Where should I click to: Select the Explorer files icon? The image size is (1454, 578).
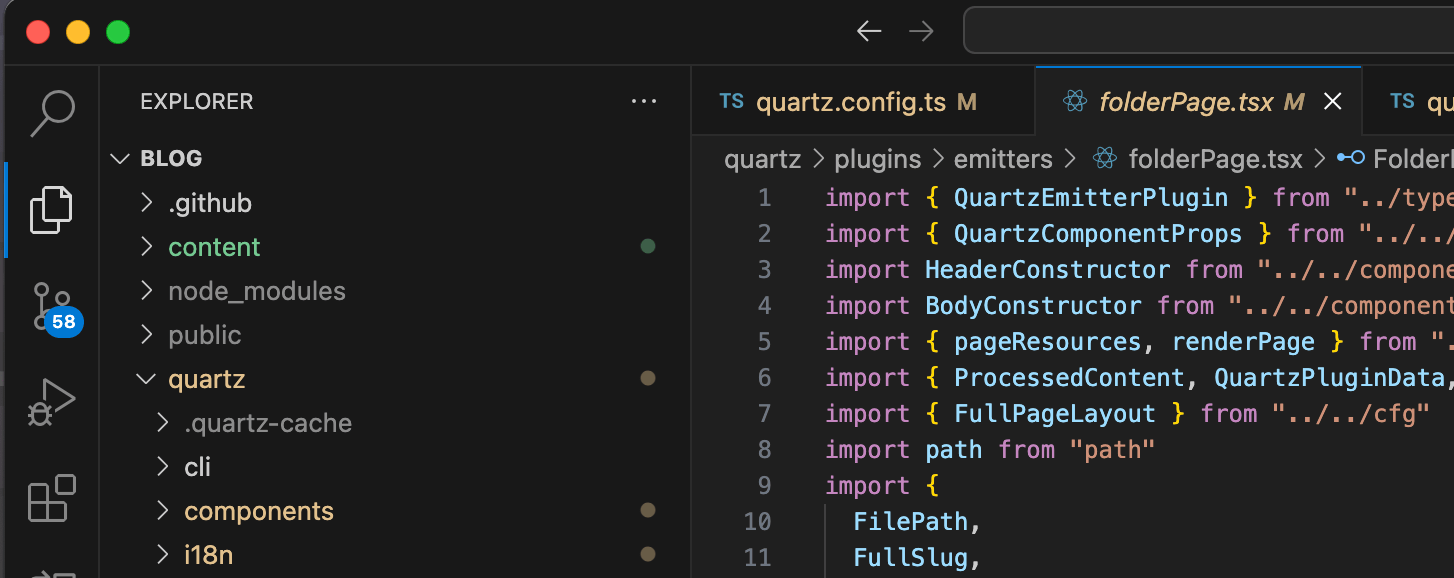point(52,209)
